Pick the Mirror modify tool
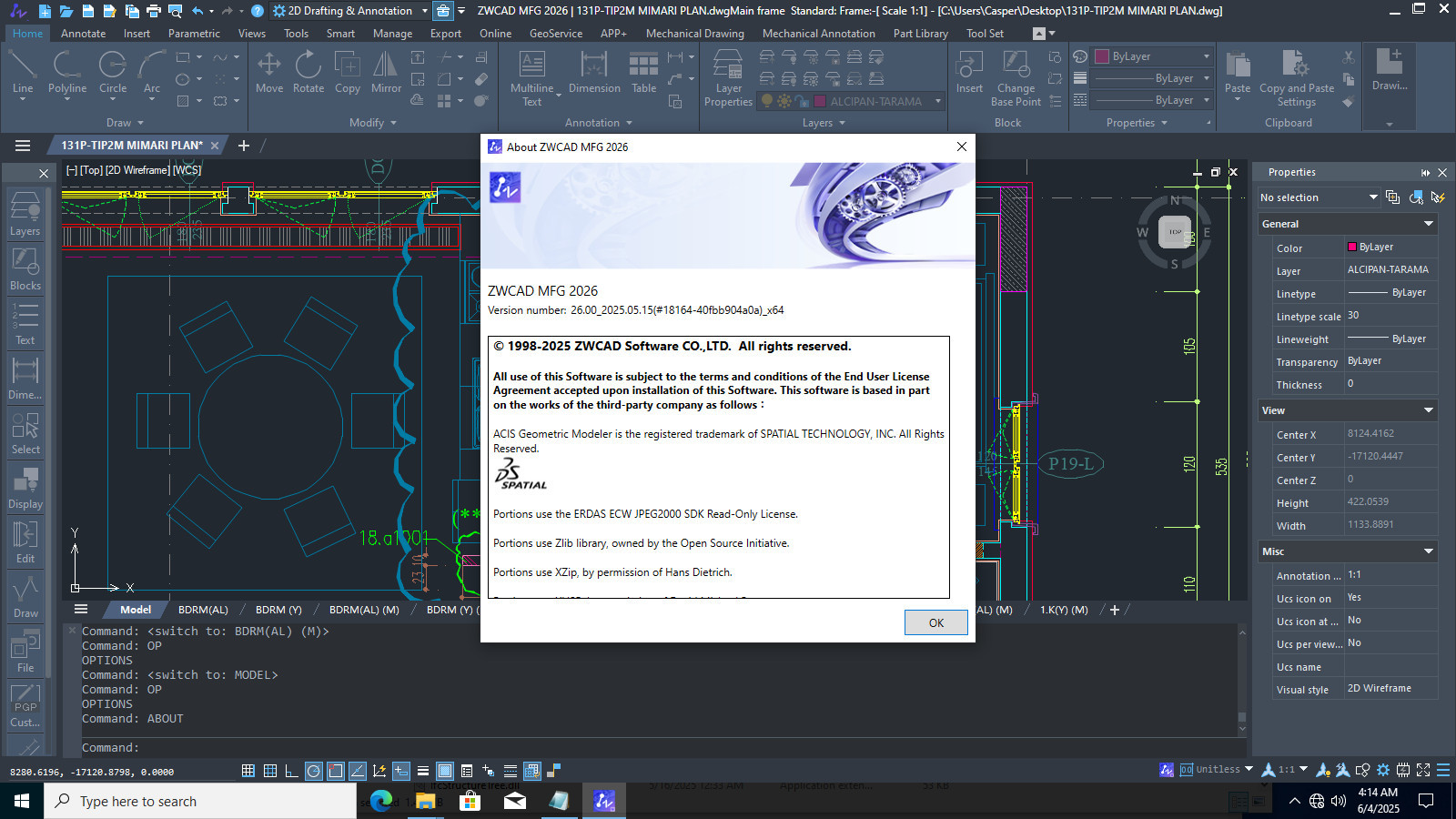 [386, 73]
